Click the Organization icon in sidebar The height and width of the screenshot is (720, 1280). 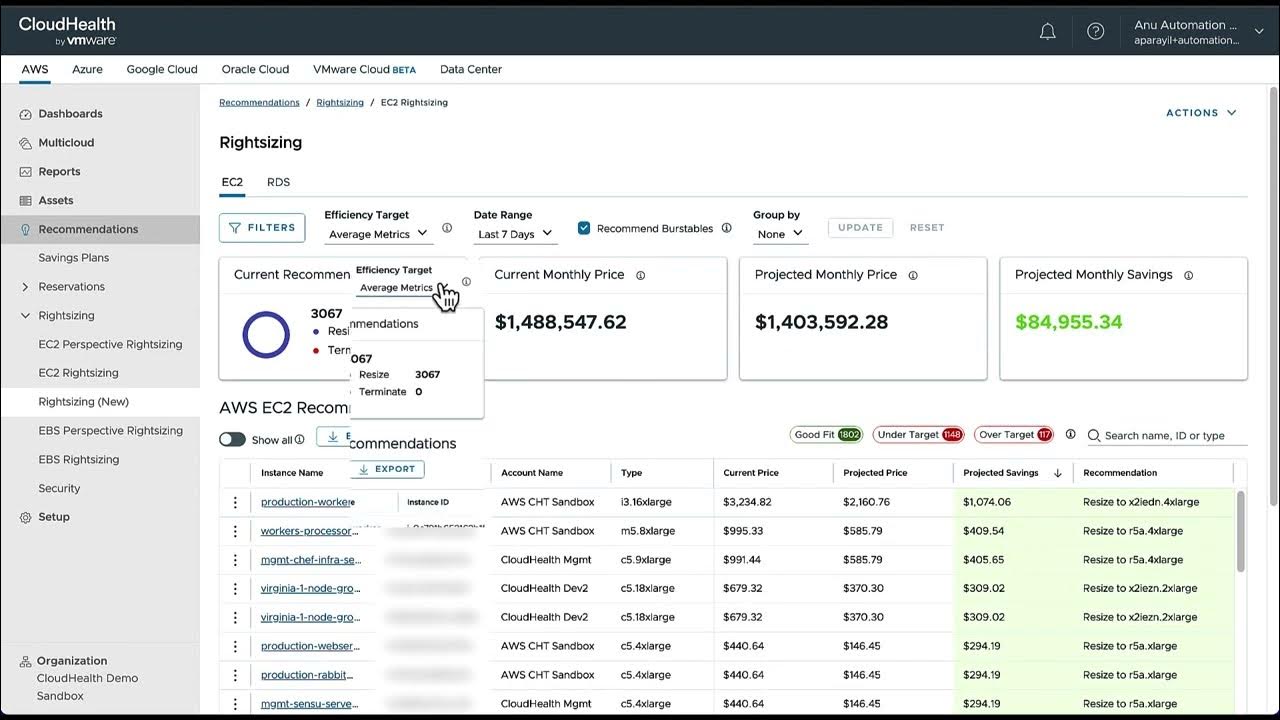tap(25, 662)
